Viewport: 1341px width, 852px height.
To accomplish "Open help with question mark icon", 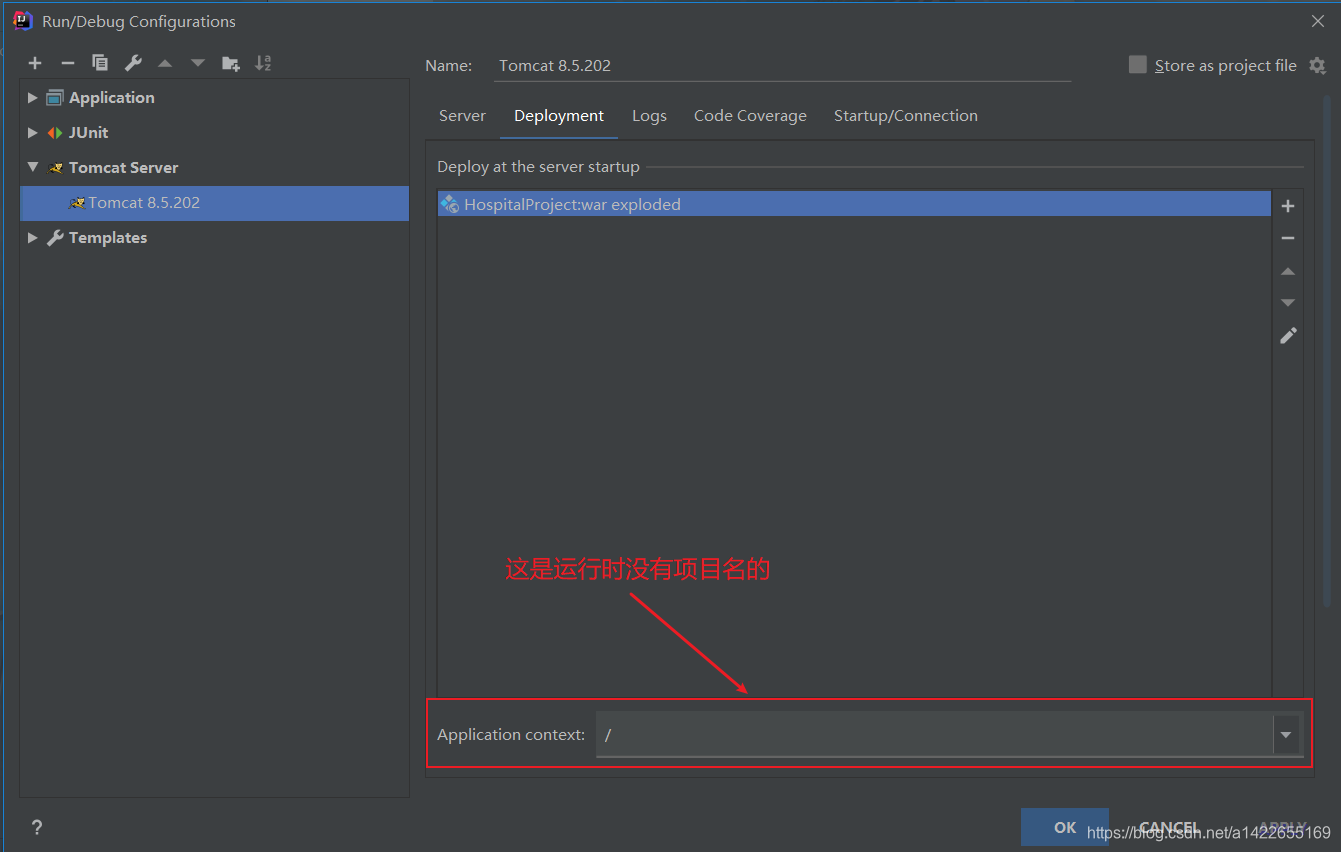I will coord(37,827).
